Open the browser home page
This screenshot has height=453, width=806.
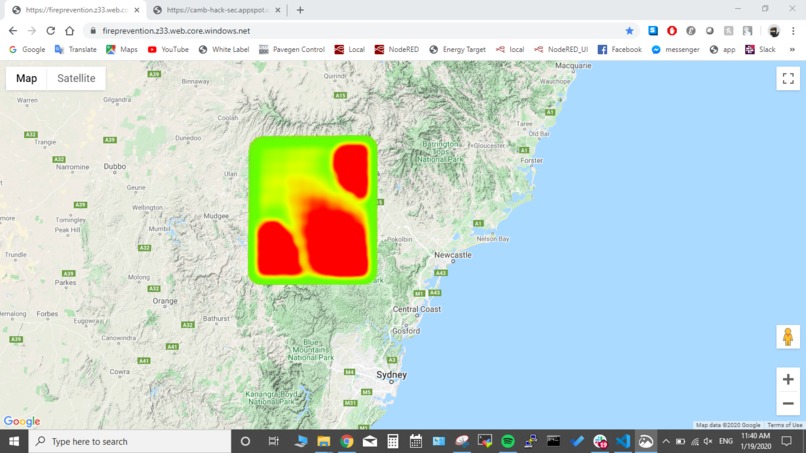pos(69,31)
